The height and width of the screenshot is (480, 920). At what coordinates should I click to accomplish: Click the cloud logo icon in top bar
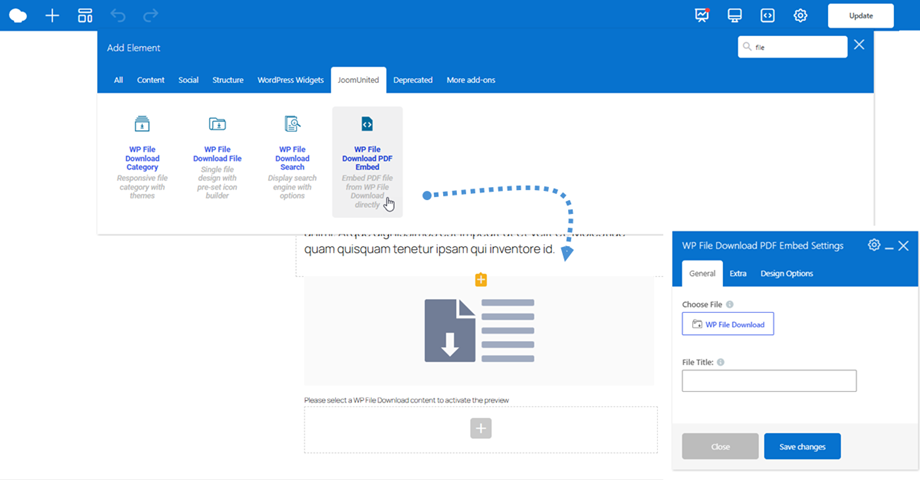pos(18,16)
